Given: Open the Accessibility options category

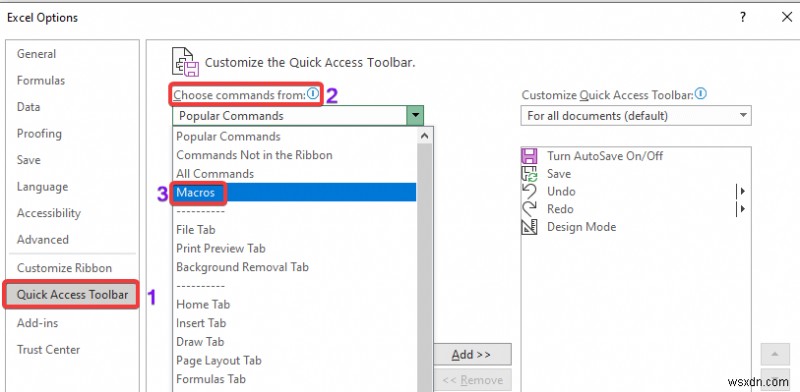Looking at the screenshot, I should point(48,213).
